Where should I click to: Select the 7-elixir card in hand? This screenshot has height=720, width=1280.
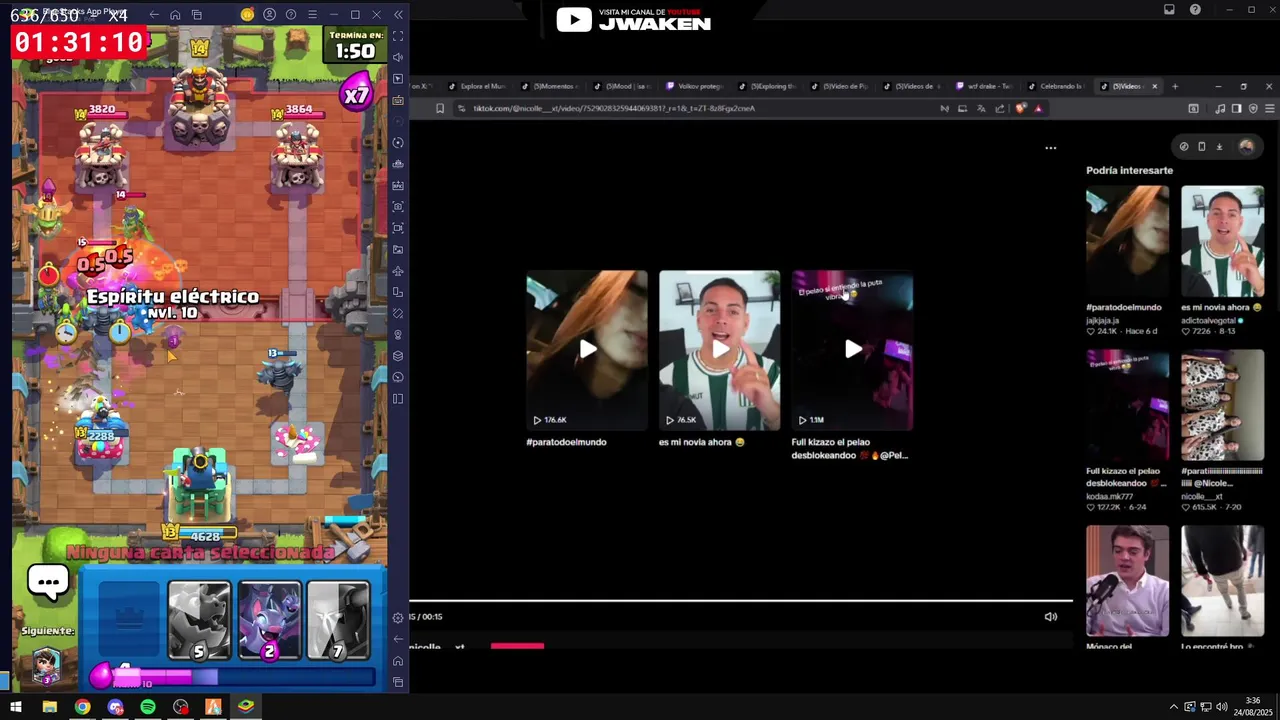pos(338,622)
